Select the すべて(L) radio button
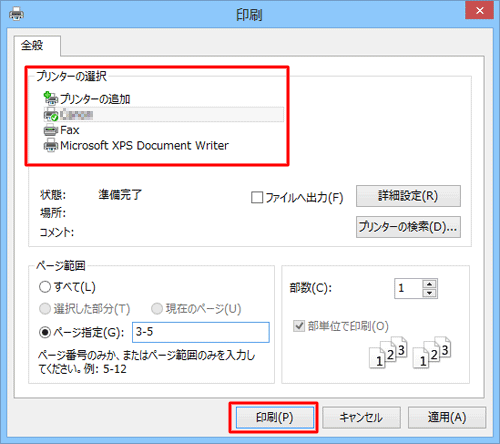 point(45,287)
